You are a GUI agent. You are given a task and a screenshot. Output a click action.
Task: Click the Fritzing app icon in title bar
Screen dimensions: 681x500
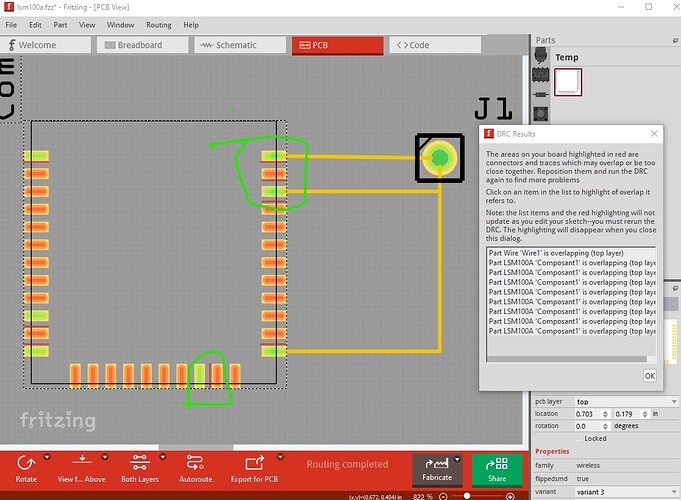[9, 7]
